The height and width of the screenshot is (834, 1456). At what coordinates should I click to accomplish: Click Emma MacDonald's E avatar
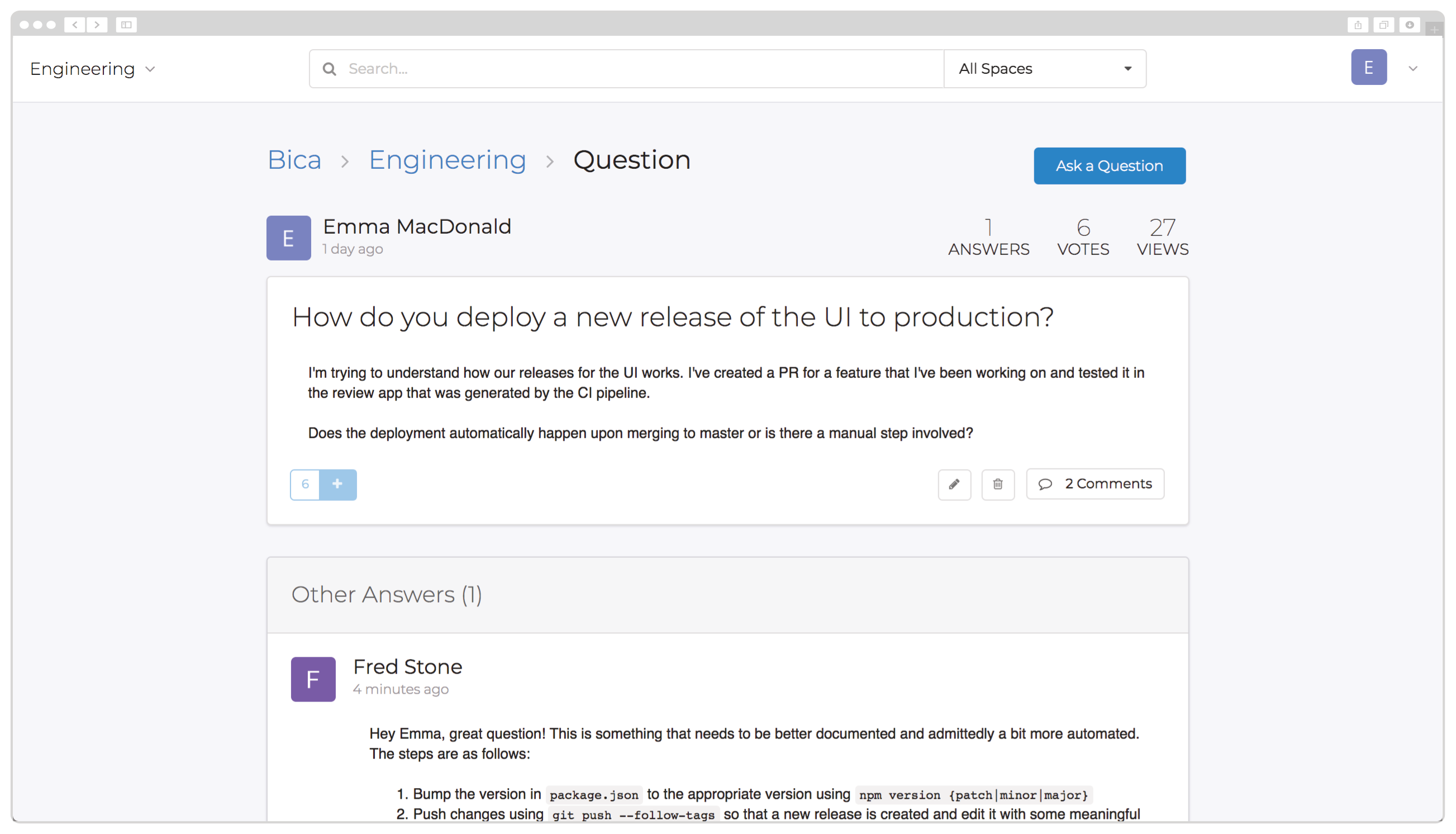[x=288, y=238]
